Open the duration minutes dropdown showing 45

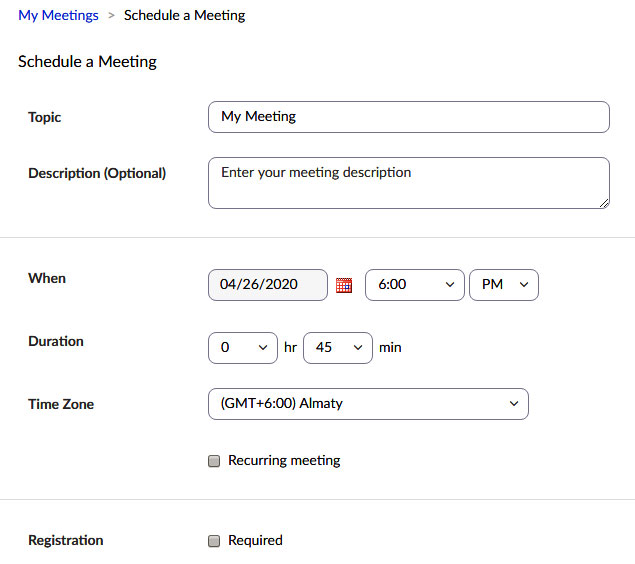click(x=338, y=348)
